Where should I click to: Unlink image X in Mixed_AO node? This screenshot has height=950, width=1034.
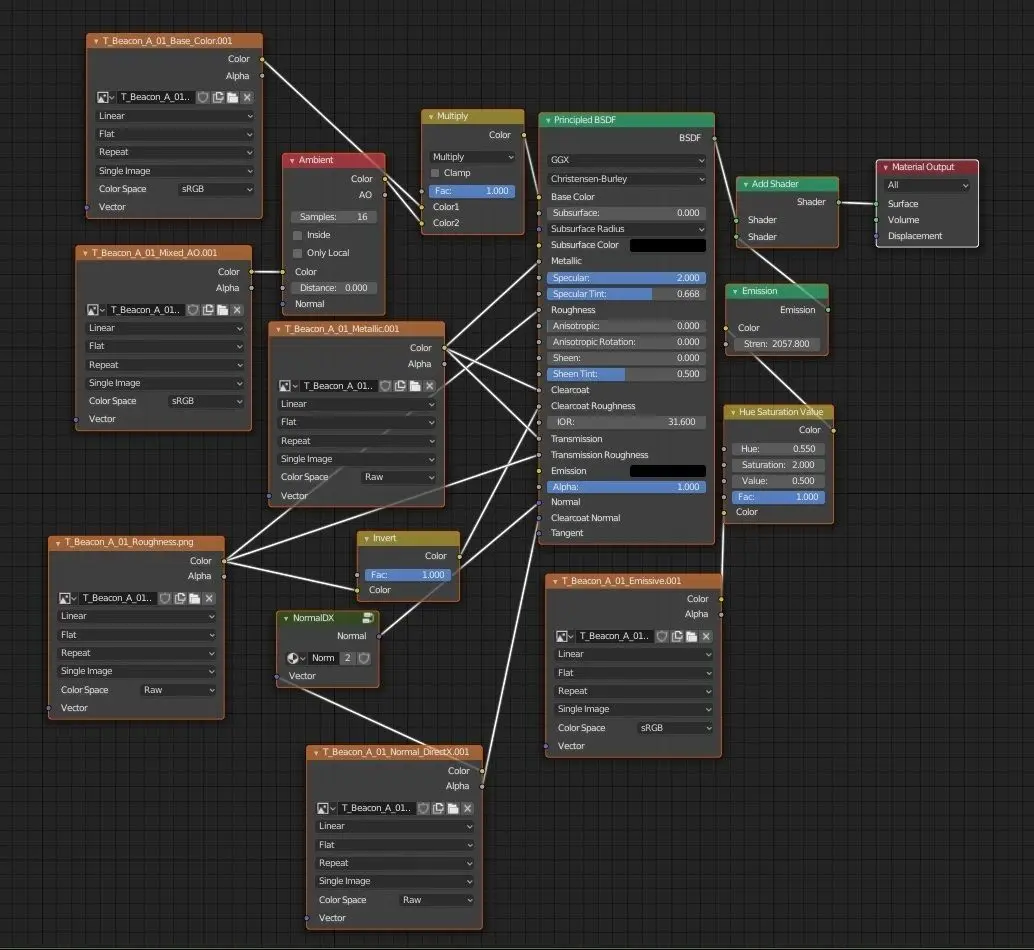click(x=237, y=310)
